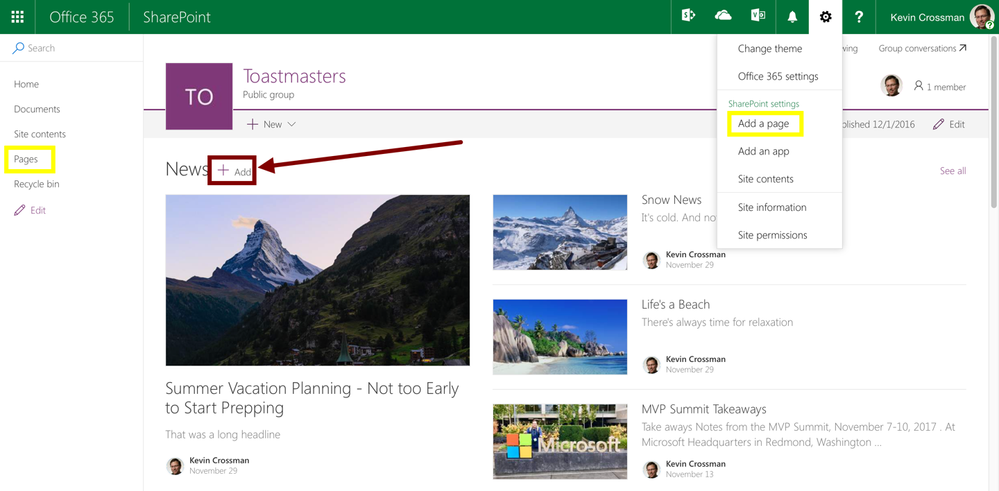This screenshot has height=491, width=999.
Task: Click author avatar under Life's a Beach
Action: (x=651, y=365)
